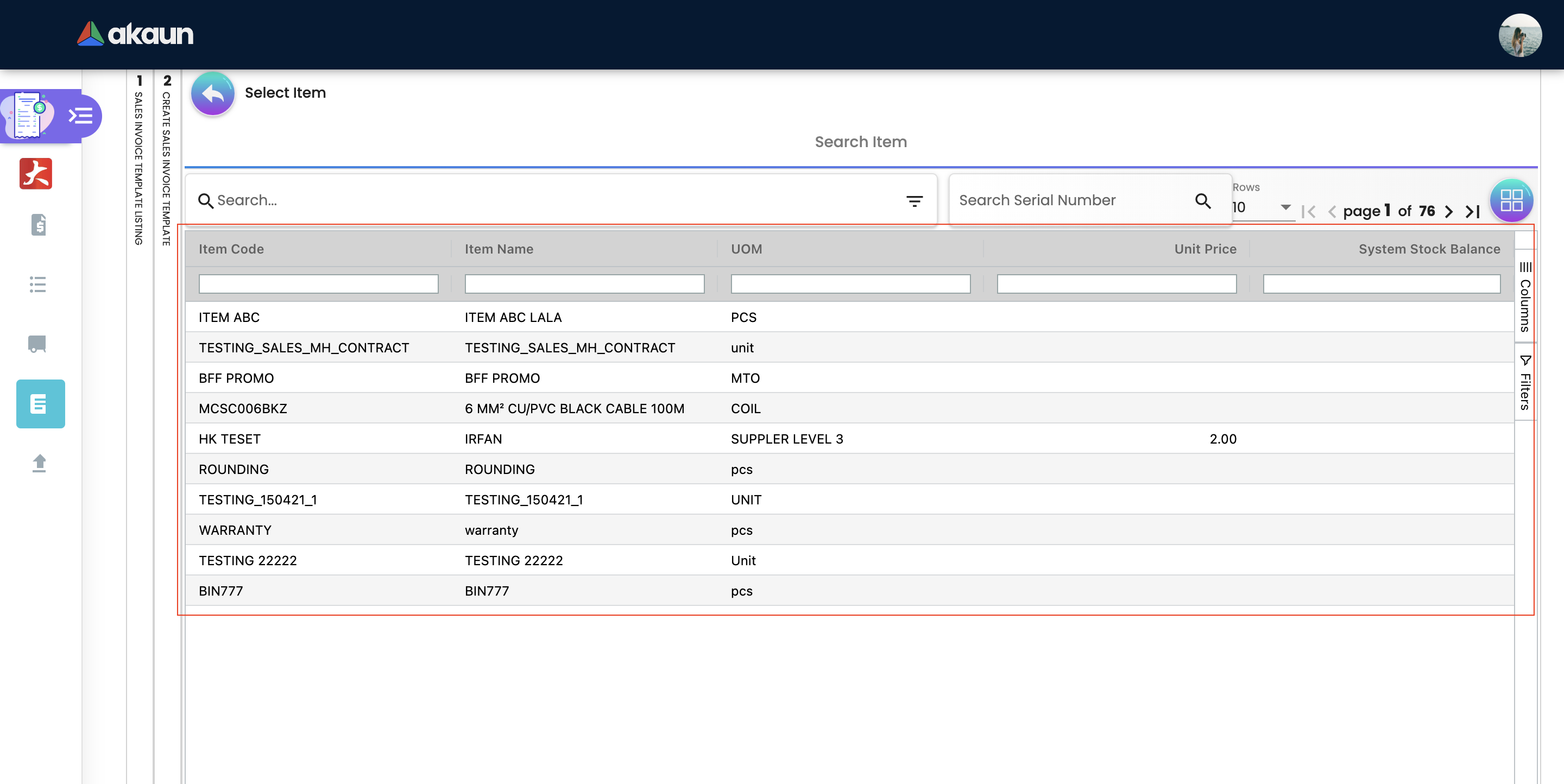Viewport: 1564px width, 784px height.
Task: Jump to last page arrow
Action: (x=1472, y=211)
